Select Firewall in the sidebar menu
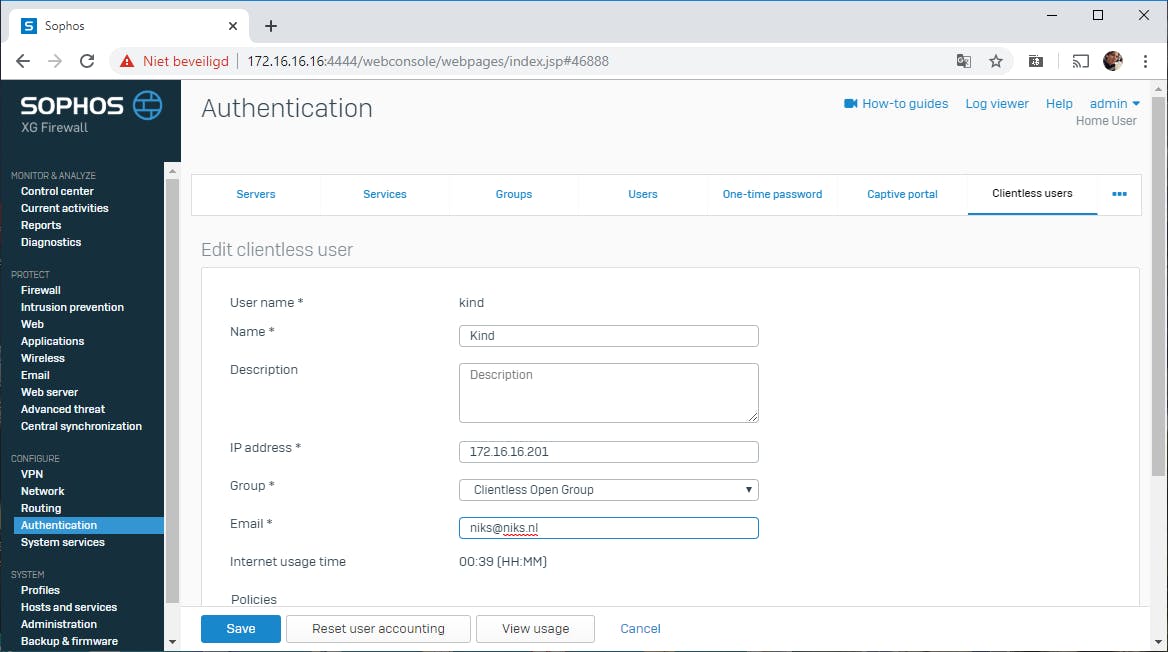Screen dimensions: 1168x652 pyautogui.click(x=41, y=290)
